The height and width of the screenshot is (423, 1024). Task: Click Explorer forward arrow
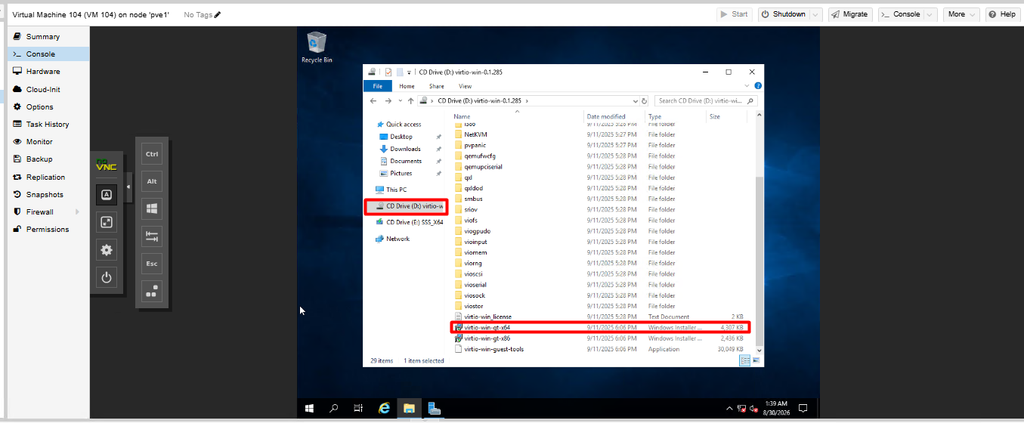388,101
